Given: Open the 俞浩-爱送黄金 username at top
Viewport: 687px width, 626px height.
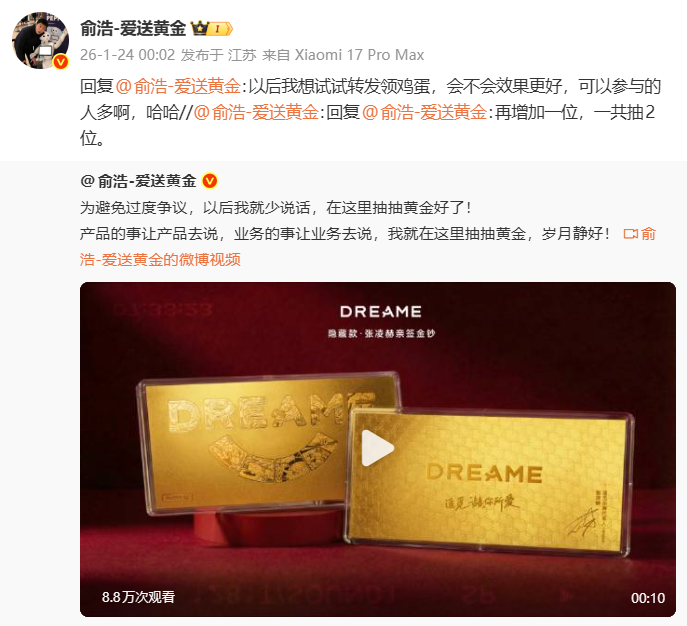Looking at the screenshot, I should point(133,29).
